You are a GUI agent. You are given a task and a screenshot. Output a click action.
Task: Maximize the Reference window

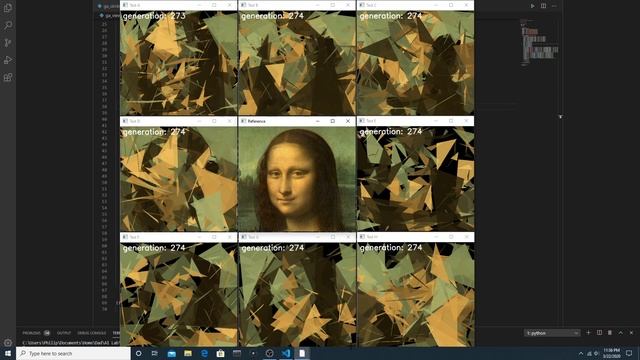[x=333, y=121]
